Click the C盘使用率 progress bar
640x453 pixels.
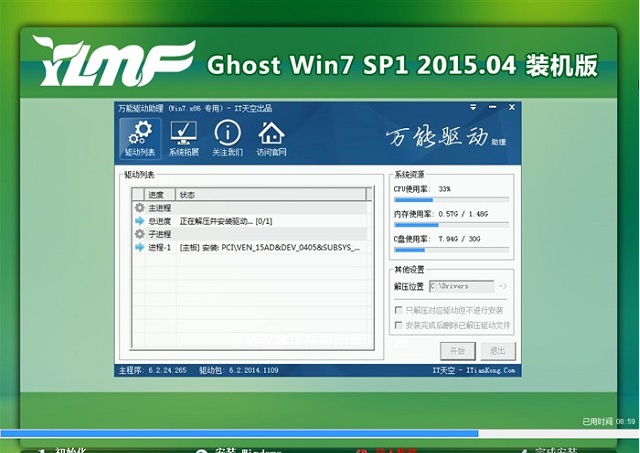(451, 250)
